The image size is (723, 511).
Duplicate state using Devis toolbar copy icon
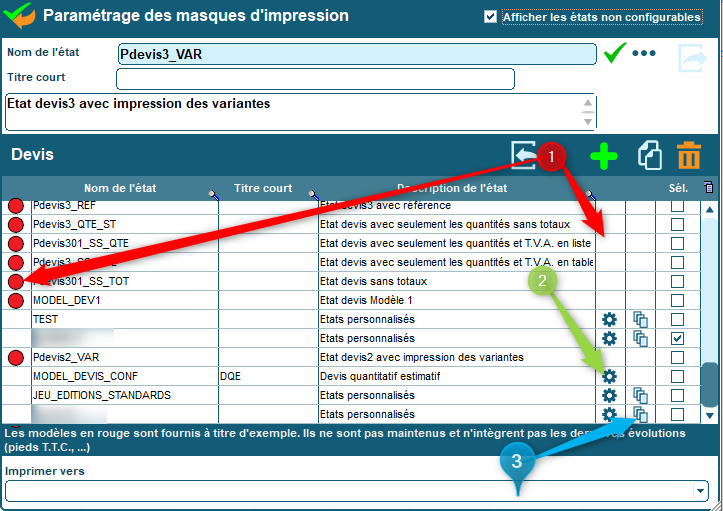(650, 155)
